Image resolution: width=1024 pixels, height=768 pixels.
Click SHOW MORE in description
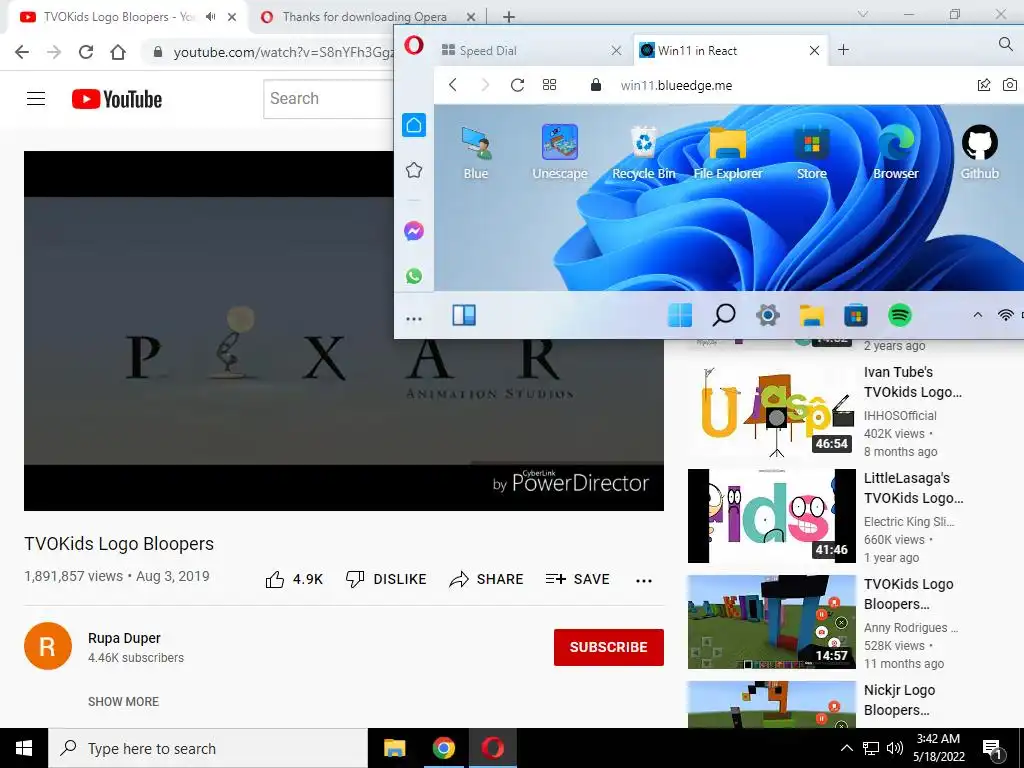123,701
